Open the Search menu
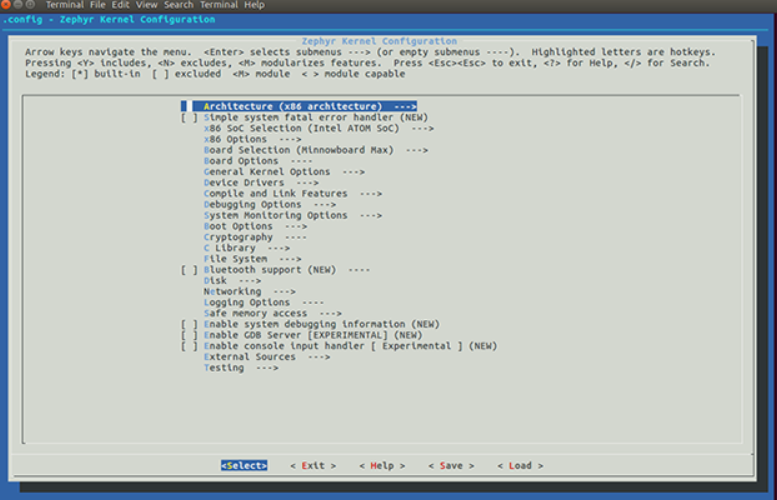 point(179,5)
